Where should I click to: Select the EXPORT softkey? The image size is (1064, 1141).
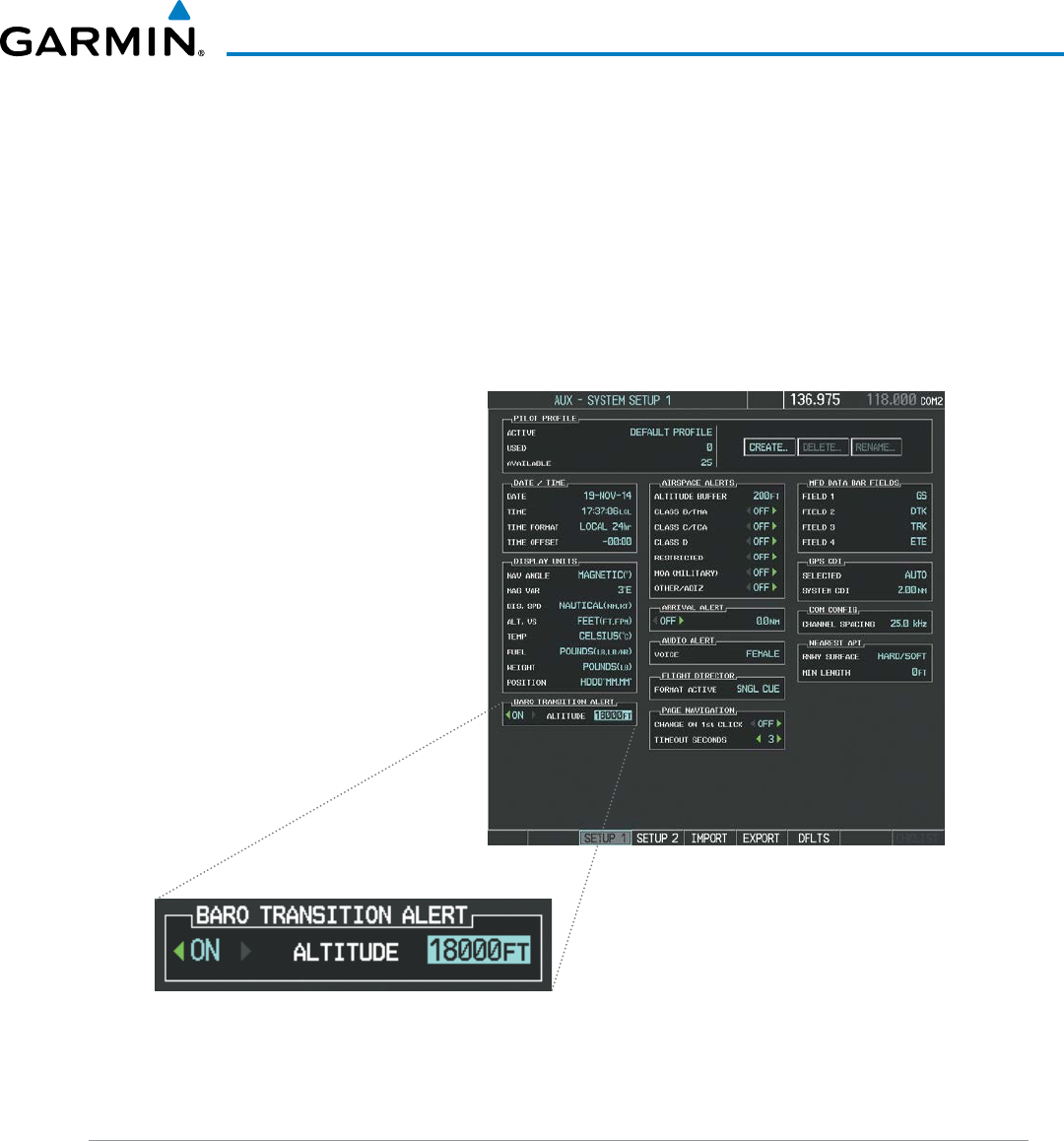point(761,839)
